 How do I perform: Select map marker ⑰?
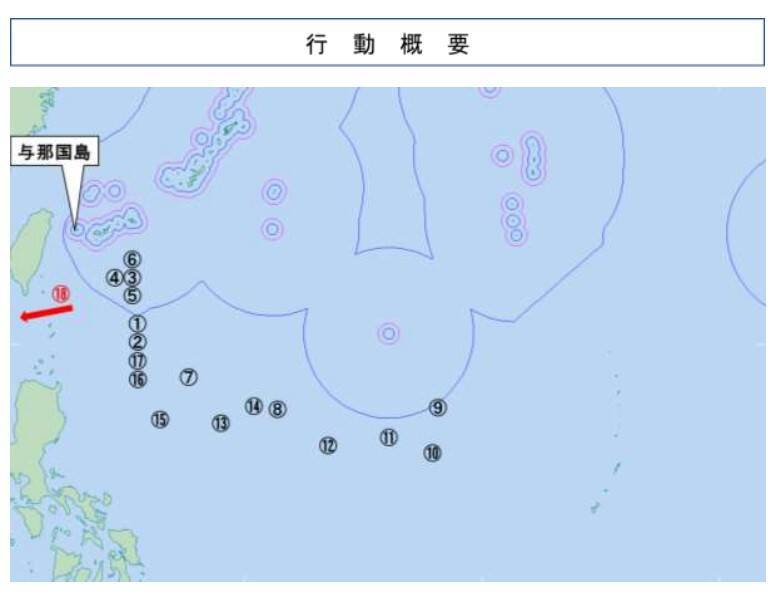[138, 361]
